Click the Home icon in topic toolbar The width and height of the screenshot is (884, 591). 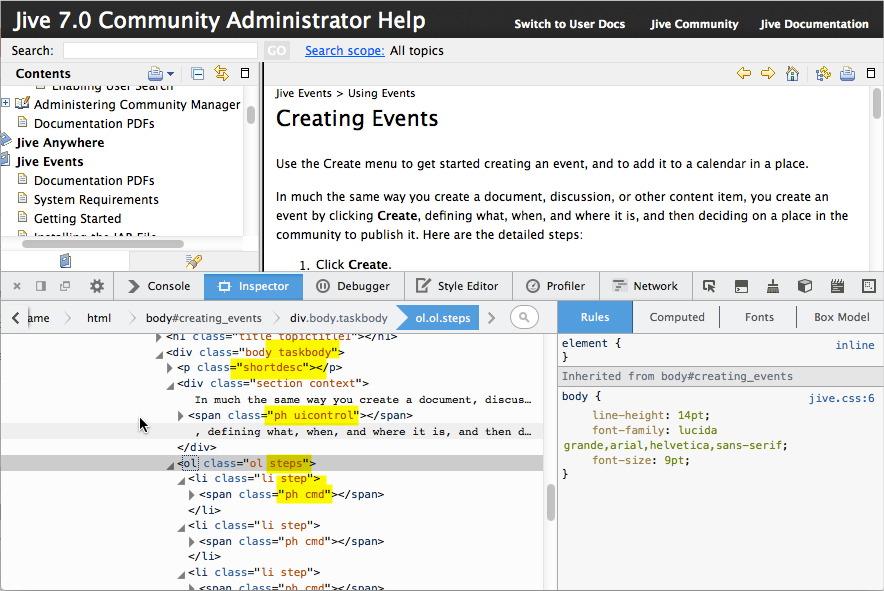[792, 73]
